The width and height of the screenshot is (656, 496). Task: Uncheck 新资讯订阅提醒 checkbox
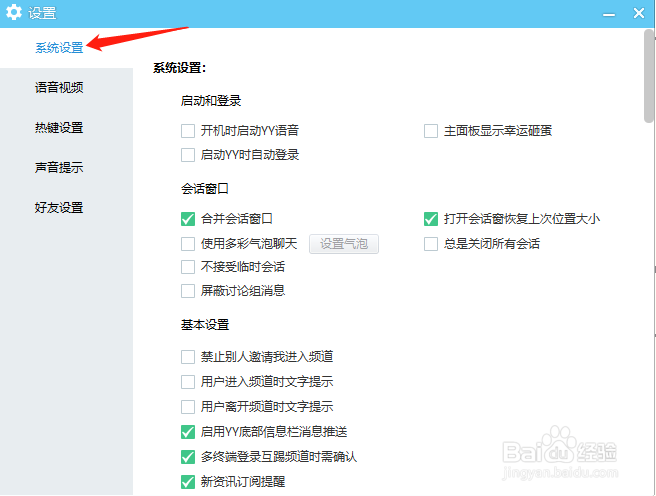point(188,482)
